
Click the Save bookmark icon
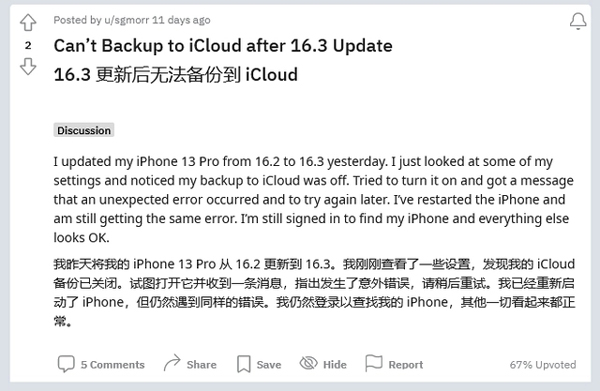tap(243, 364)
